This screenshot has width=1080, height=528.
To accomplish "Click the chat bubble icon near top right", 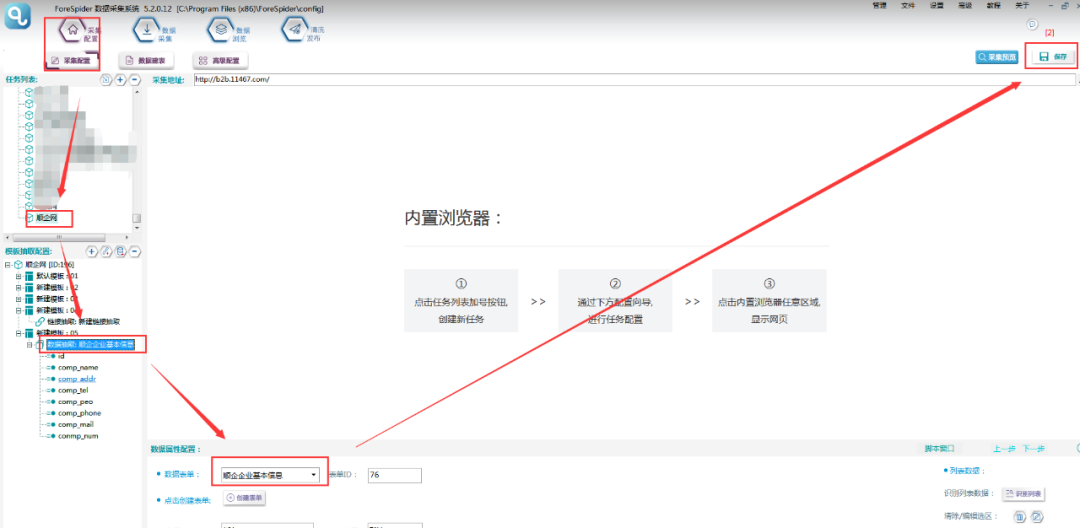I will pos(1032,24).
